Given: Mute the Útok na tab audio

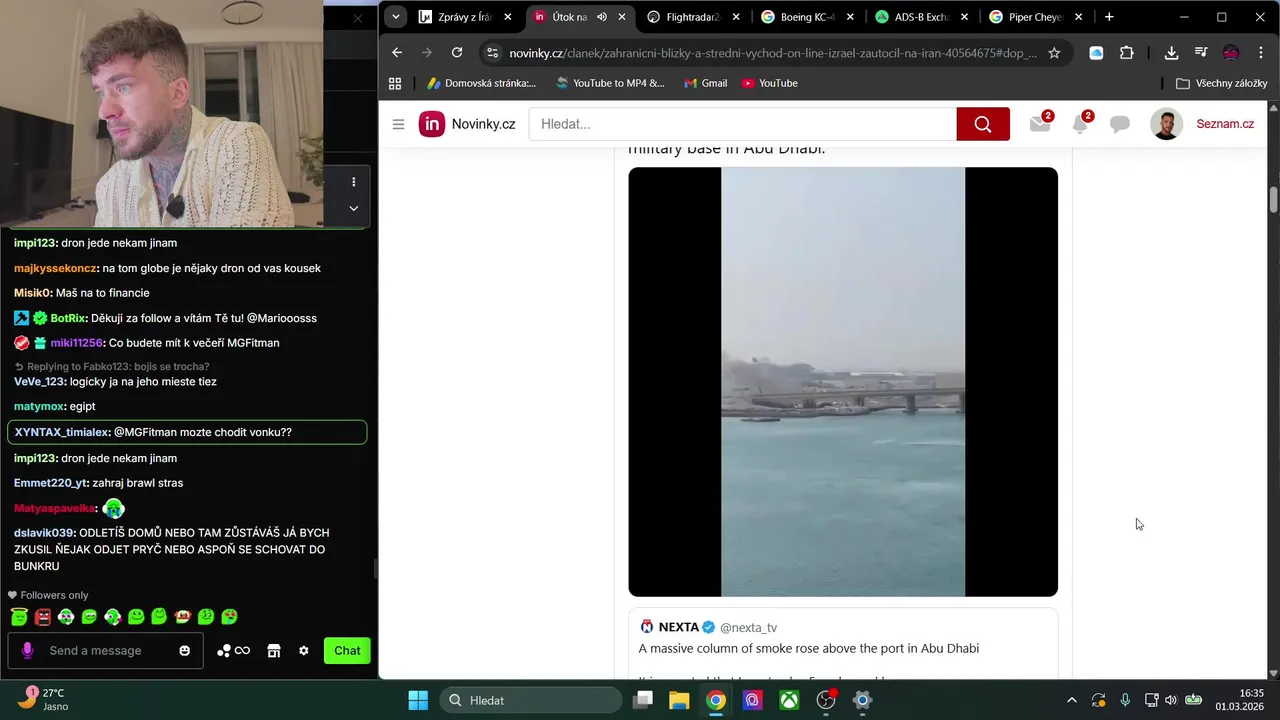Looking at the screenshot, I should point(602,17).
